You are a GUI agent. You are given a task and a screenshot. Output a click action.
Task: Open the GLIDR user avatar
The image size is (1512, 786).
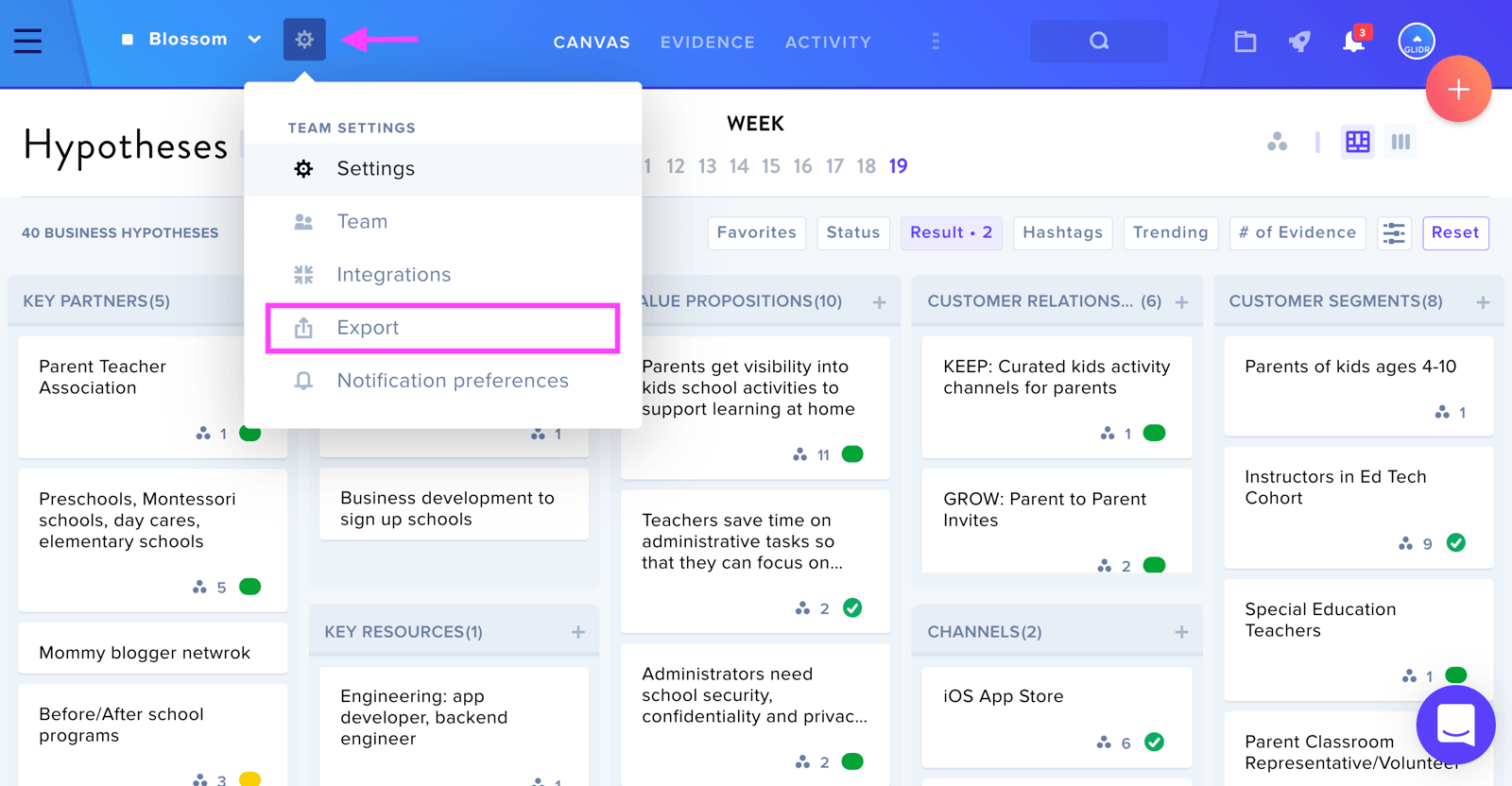click(1417, 41)
